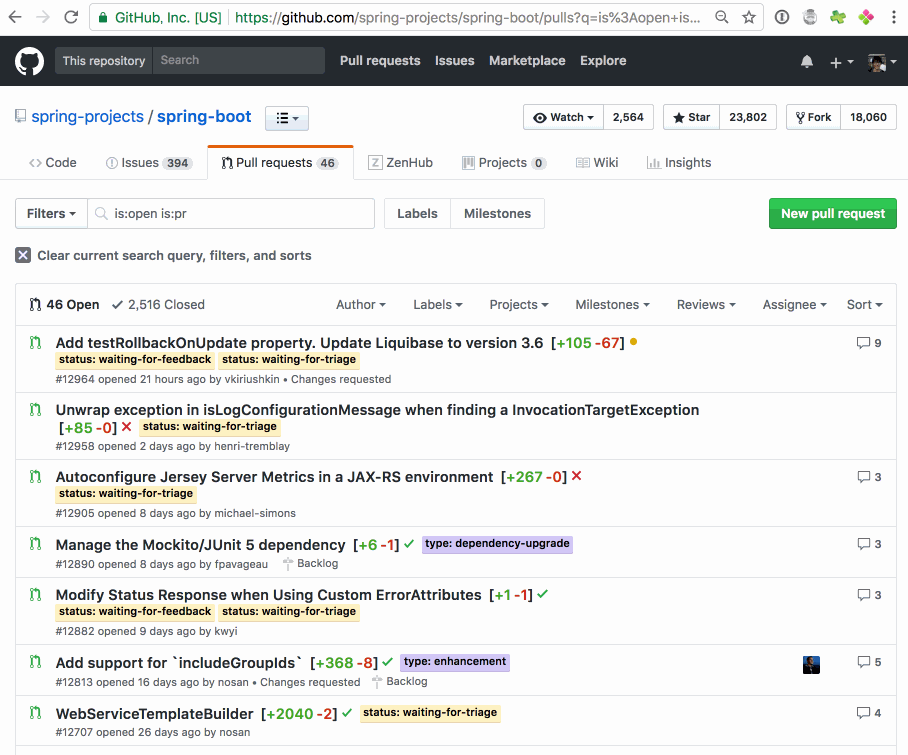Open the create new plus dropdown

point(841,61)
